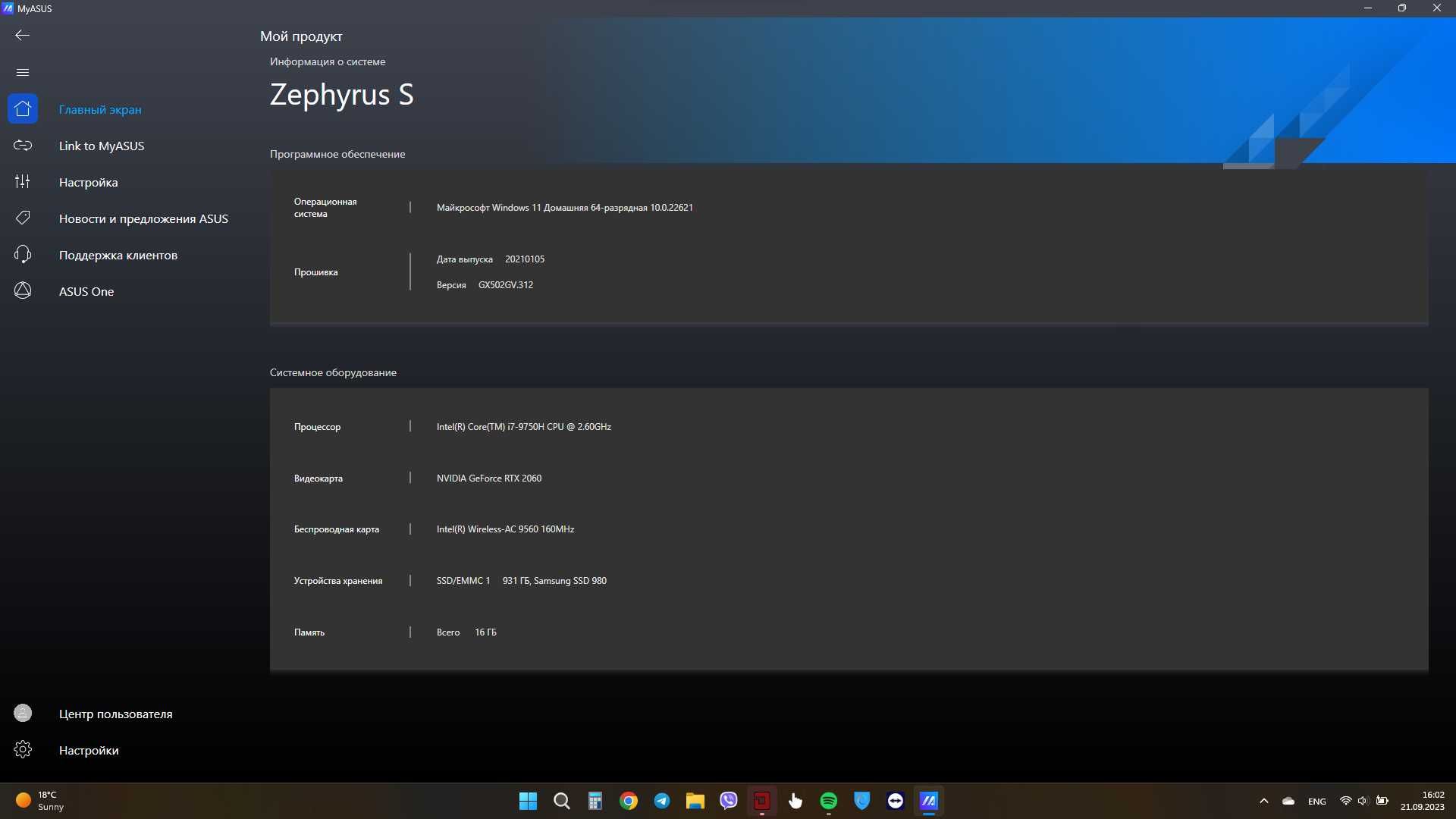1456x819 pixels.
Task: Click the headset support icon
Action: point(23,254)
